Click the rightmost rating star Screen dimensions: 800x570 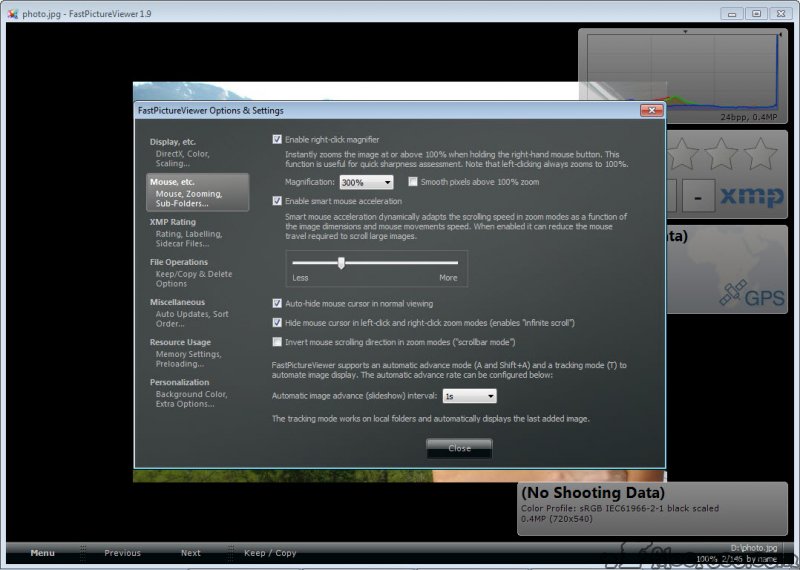point(760,154)
